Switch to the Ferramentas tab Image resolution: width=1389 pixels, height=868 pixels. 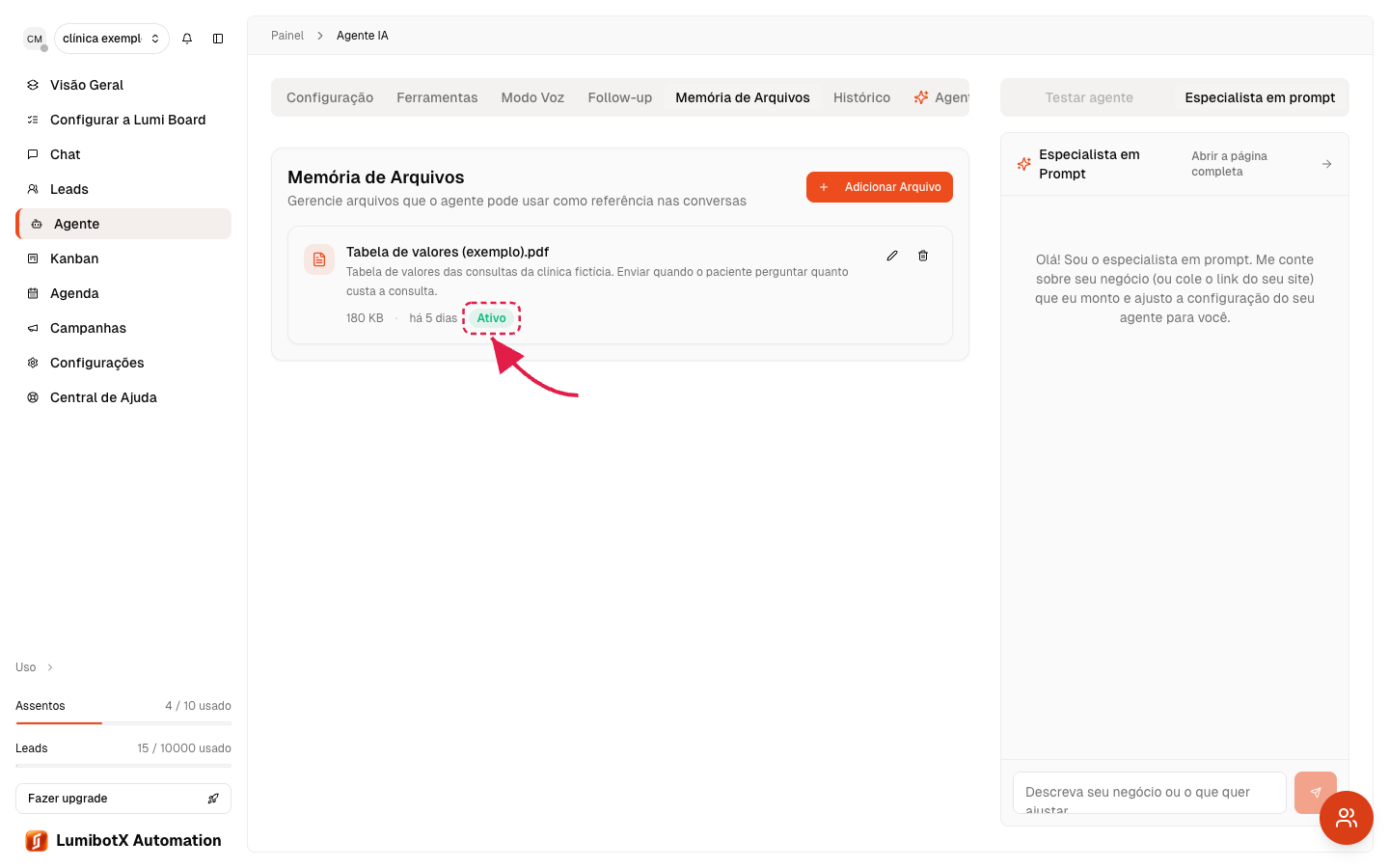437,97
